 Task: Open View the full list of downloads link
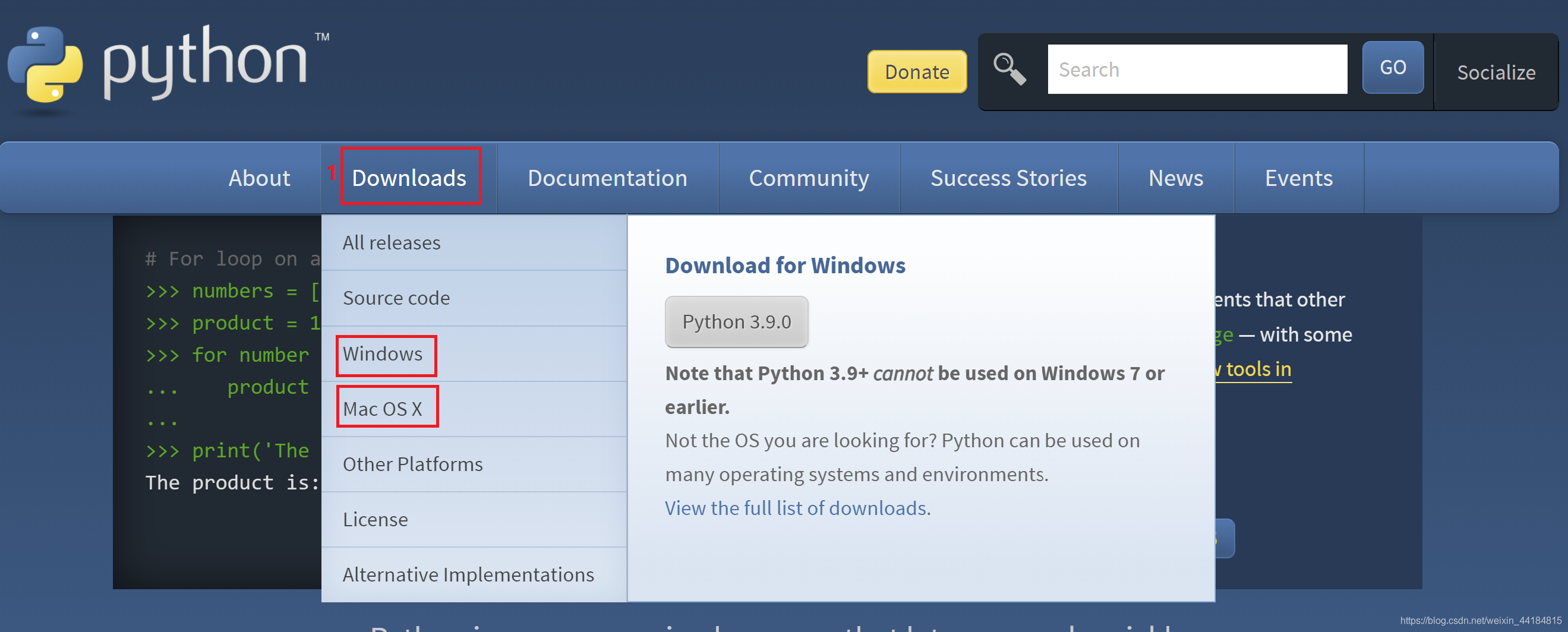pos(796,508)
